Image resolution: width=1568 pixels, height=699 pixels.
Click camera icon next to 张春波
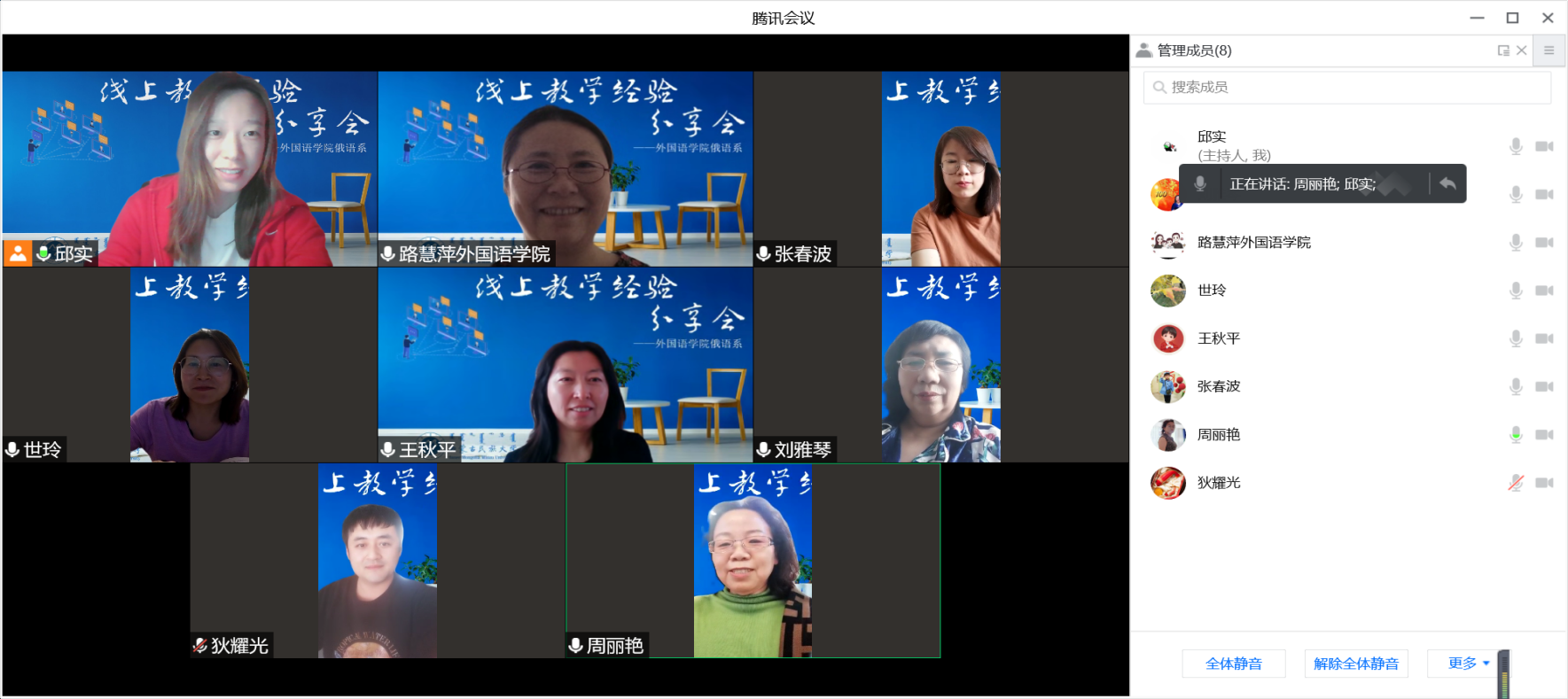[1544, 386]
